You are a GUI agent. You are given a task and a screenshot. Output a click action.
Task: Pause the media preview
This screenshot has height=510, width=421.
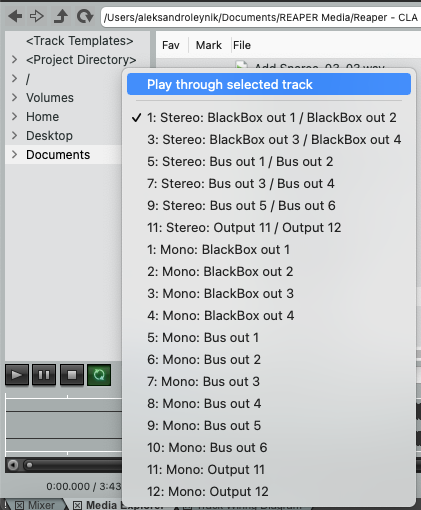(x=44, y=375)
